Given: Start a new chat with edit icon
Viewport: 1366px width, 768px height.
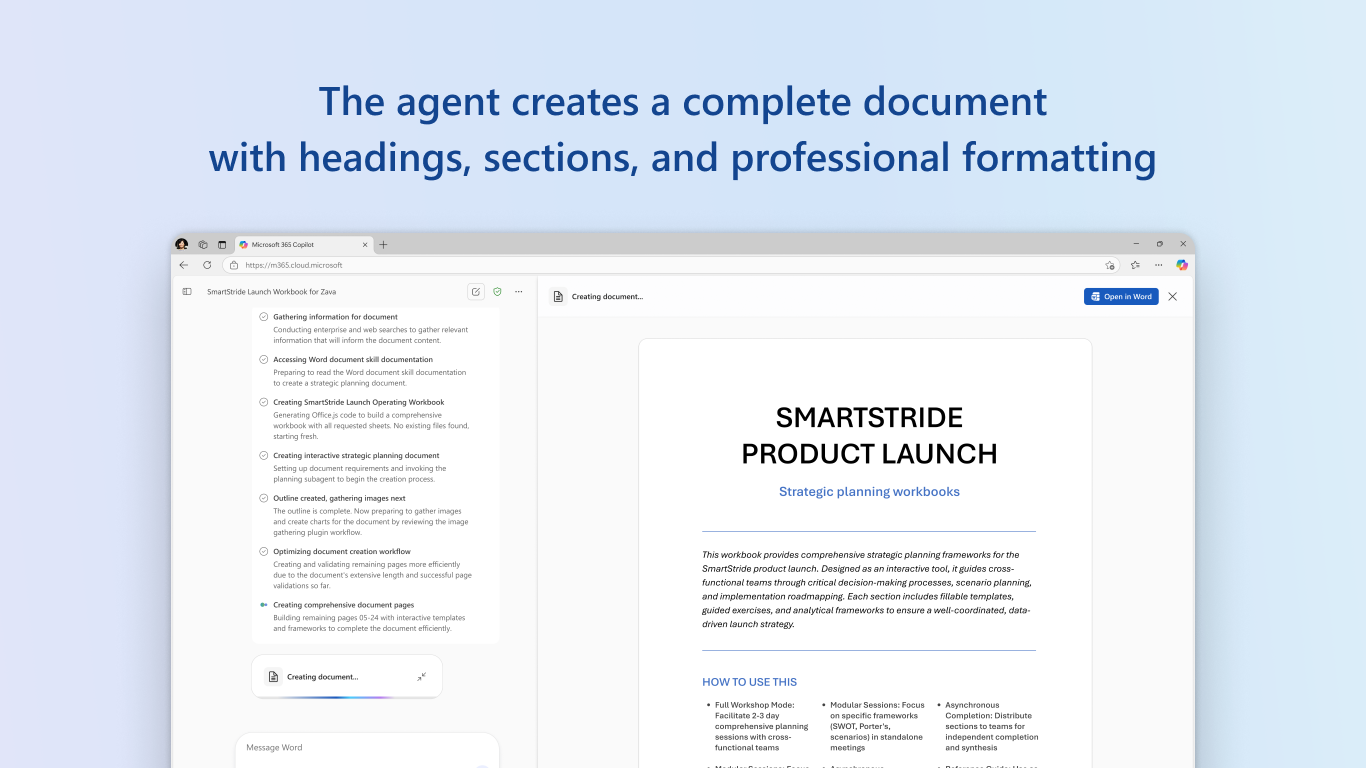Looking at the screenshot, I should [476, 292].
